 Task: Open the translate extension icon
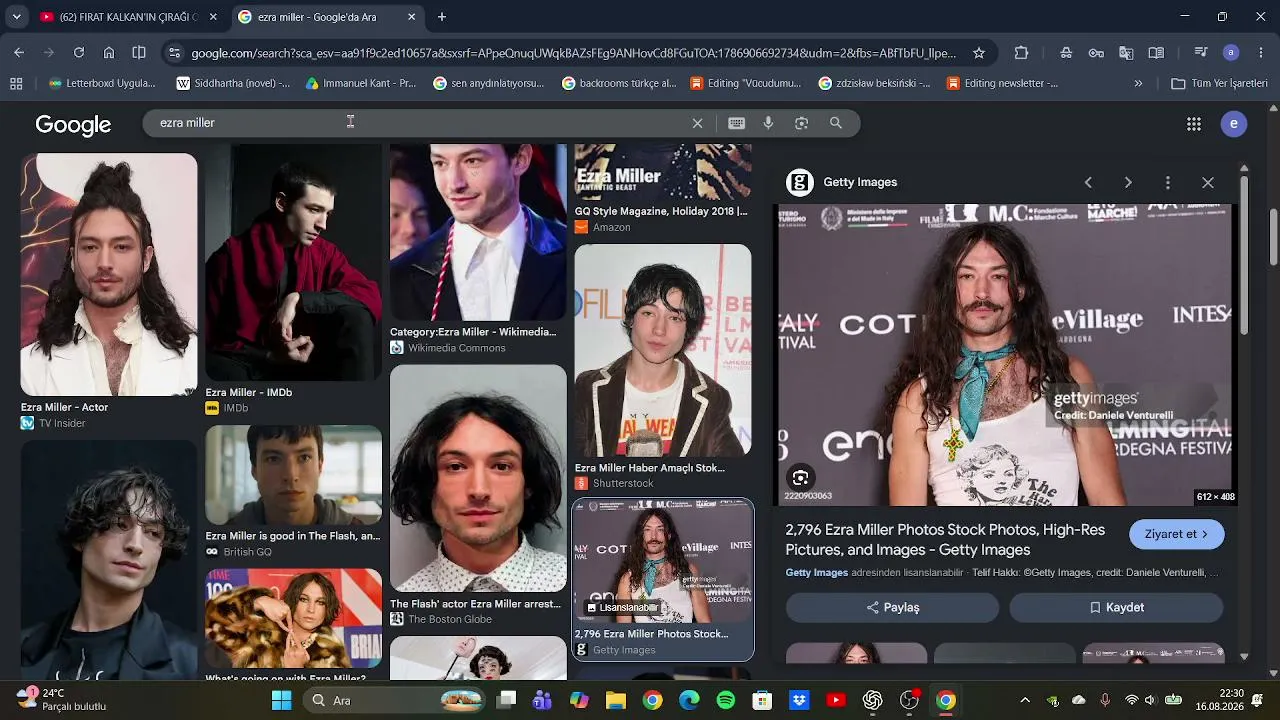(1126, 53)
